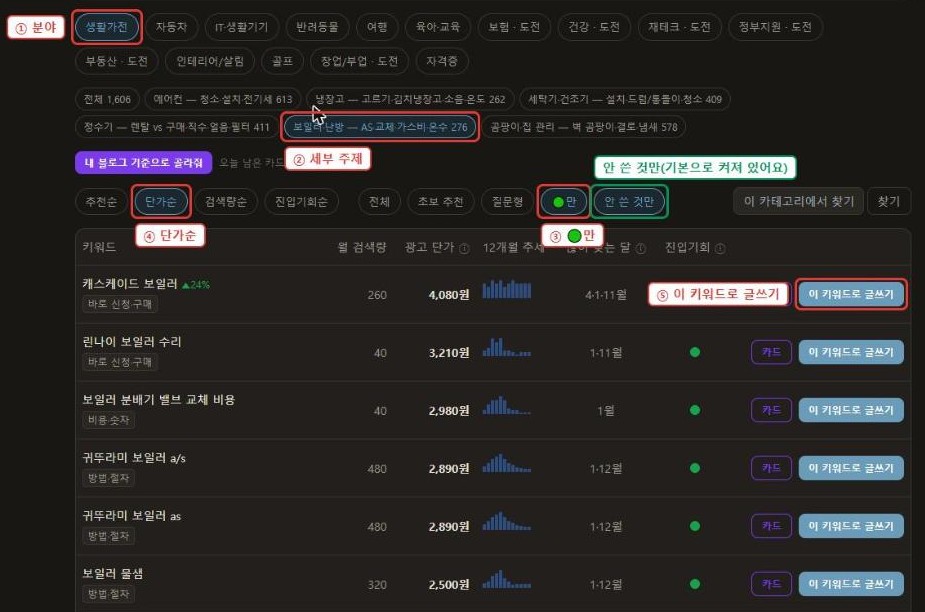Click the 바로 신청·구매 tag under 캐스케이드 보일러

click(x=120, y=305)
